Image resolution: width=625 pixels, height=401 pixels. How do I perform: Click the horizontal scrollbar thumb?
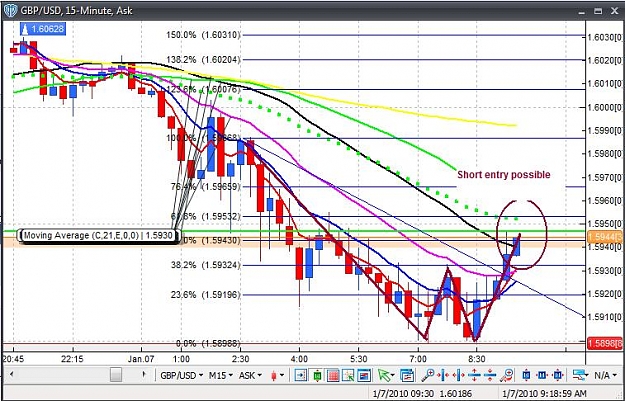pyautogui.click(x=116, y=374)
